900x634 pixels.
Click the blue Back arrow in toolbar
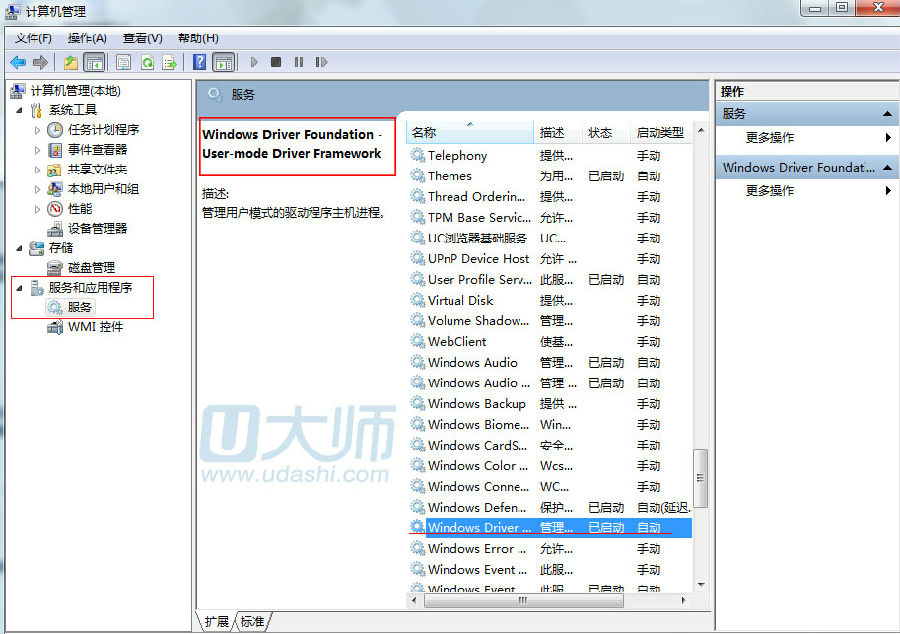pos(18,62)
